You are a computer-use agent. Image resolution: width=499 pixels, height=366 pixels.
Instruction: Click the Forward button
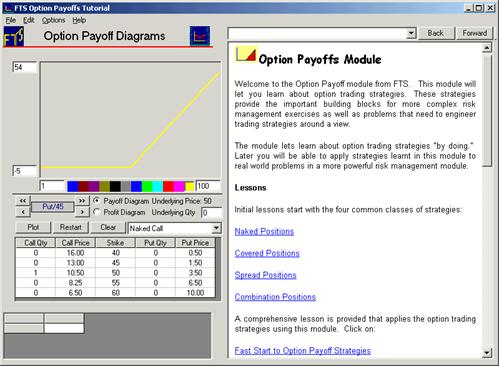pyautogui.click(x=474, y=33)
